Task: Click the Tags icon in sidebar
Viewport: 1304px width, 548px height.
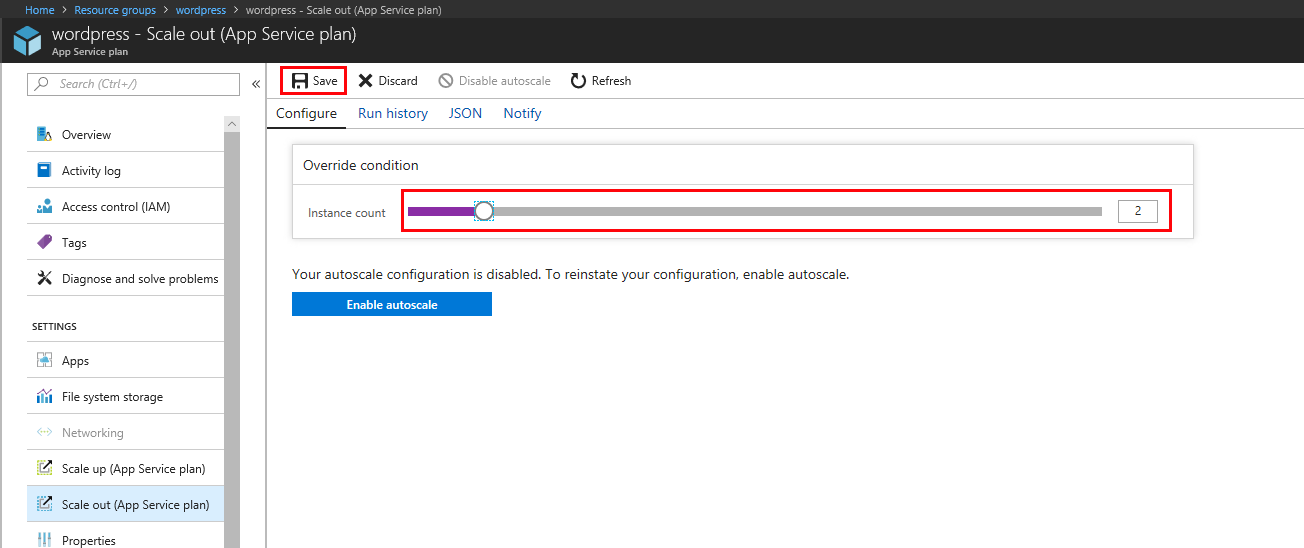Action: tap(44, 242)
